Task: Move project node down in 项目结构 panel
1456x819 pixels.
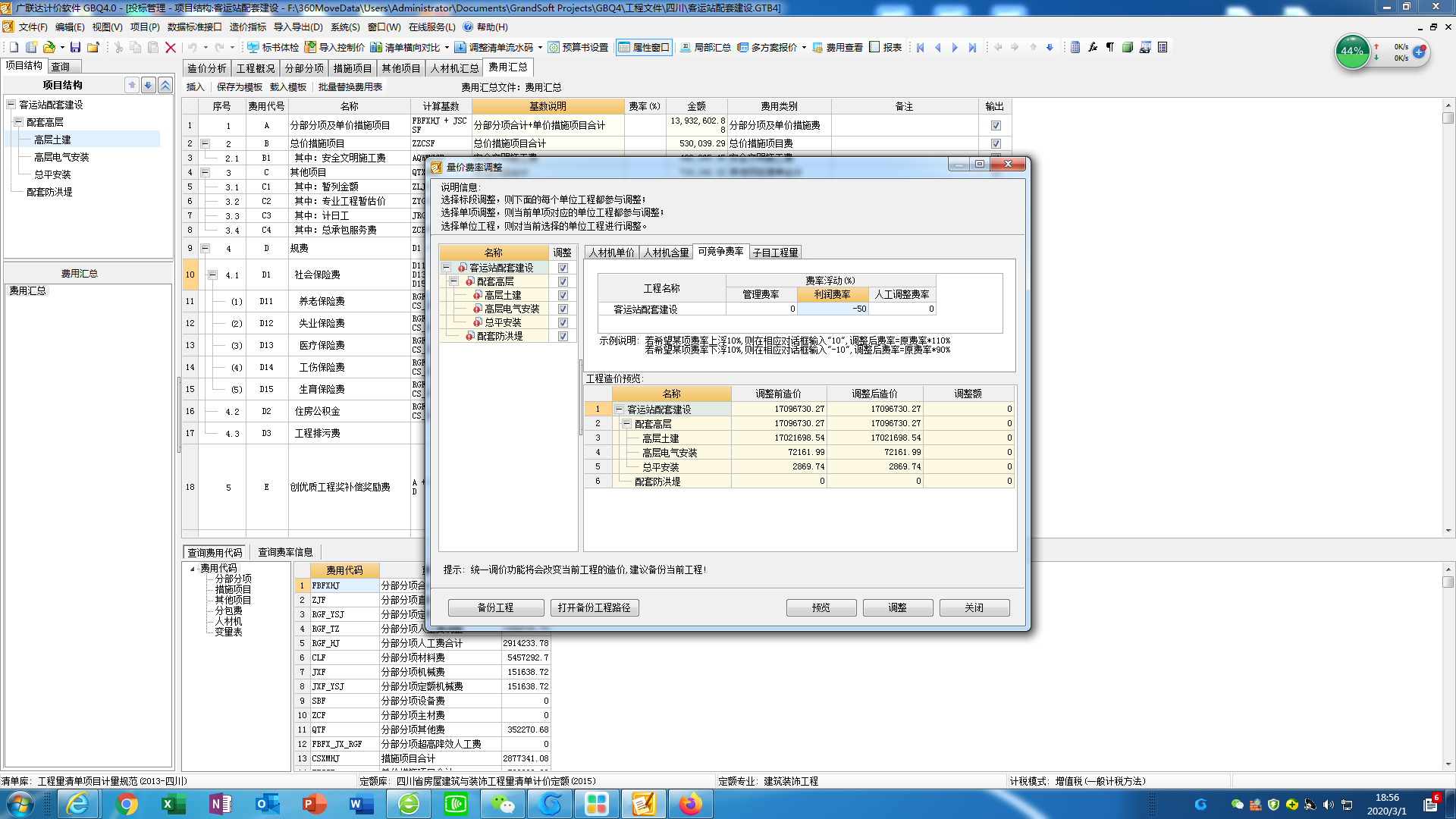Action: (x=149, y=85)
